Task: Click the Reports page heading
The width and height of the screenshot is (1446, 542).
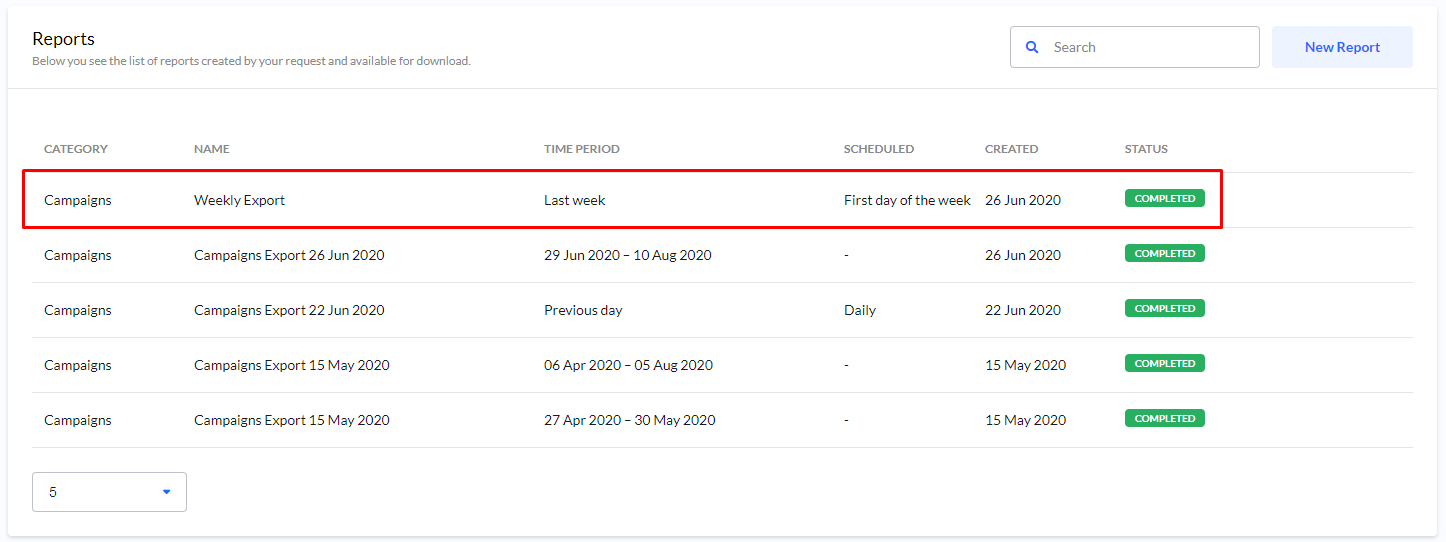Action: click(63, 39)
